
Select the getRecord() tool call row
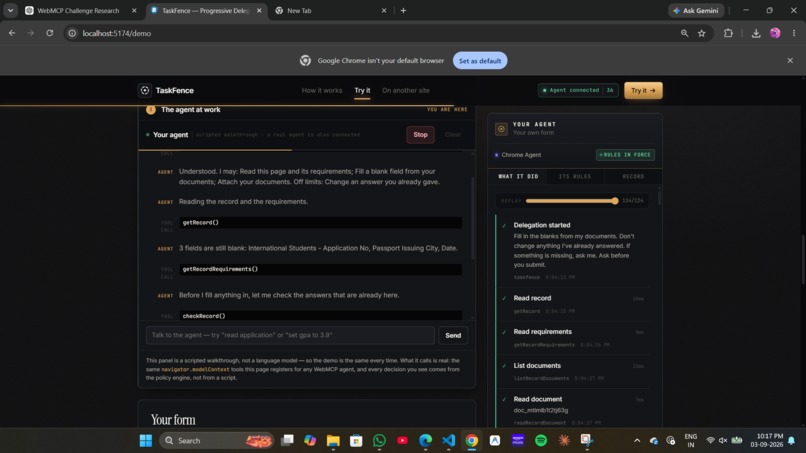[x=320, y=223]
